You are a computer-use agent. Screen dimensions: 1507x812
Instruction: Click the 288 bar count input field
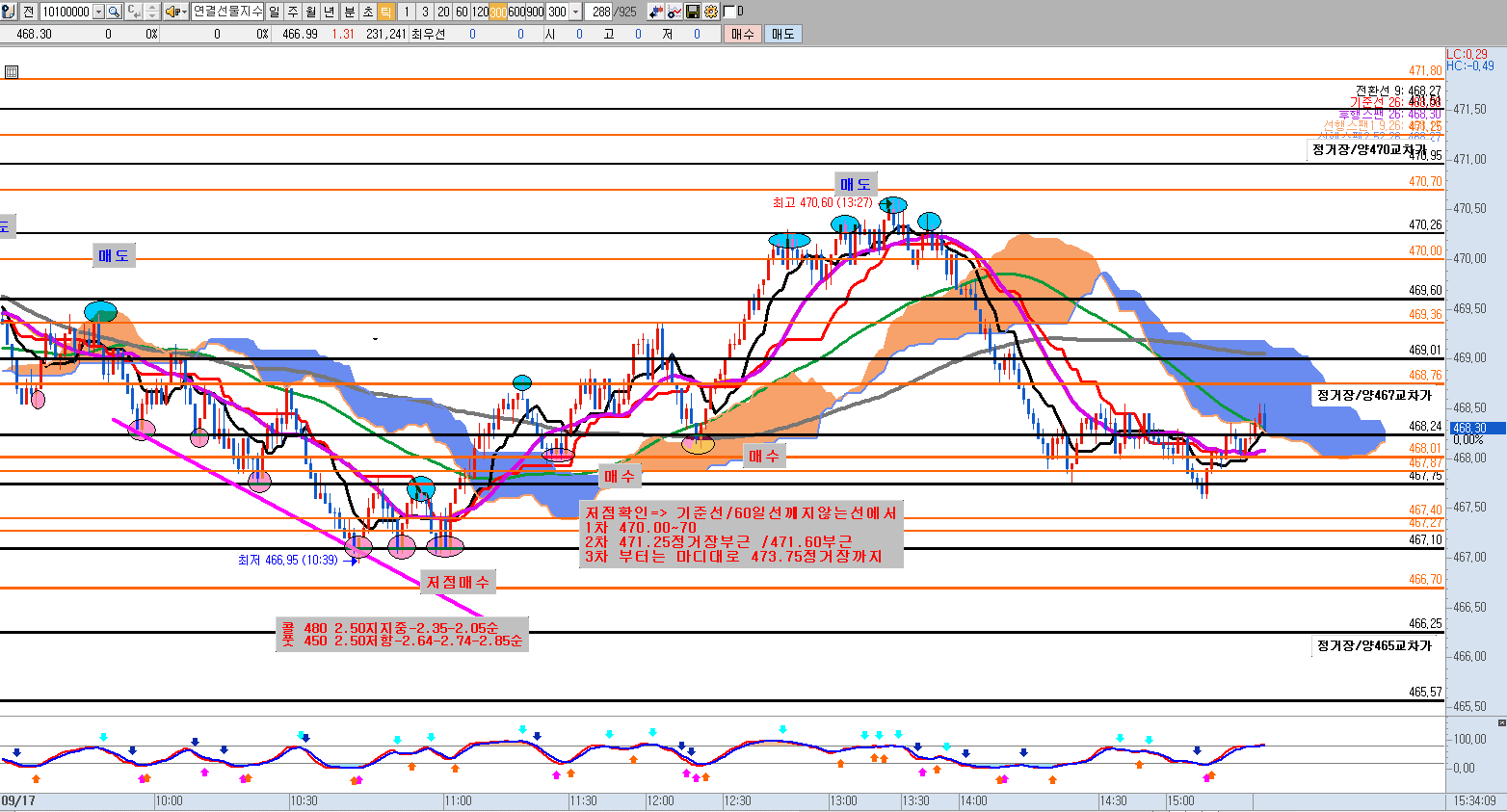[x=600, y=12]
